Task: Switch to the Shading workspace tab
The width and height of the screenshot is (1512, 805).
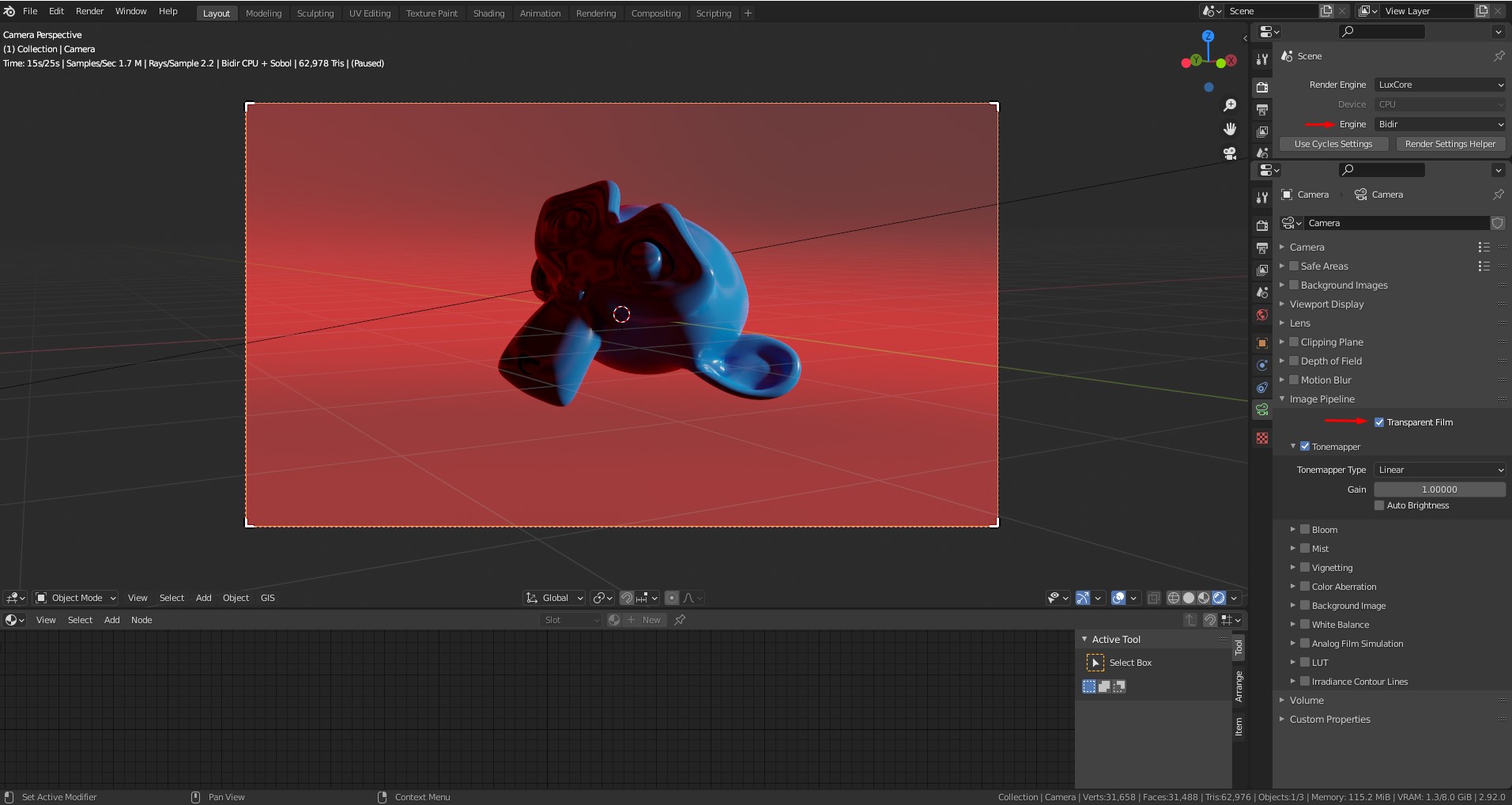Action: (x=488, y=13)
